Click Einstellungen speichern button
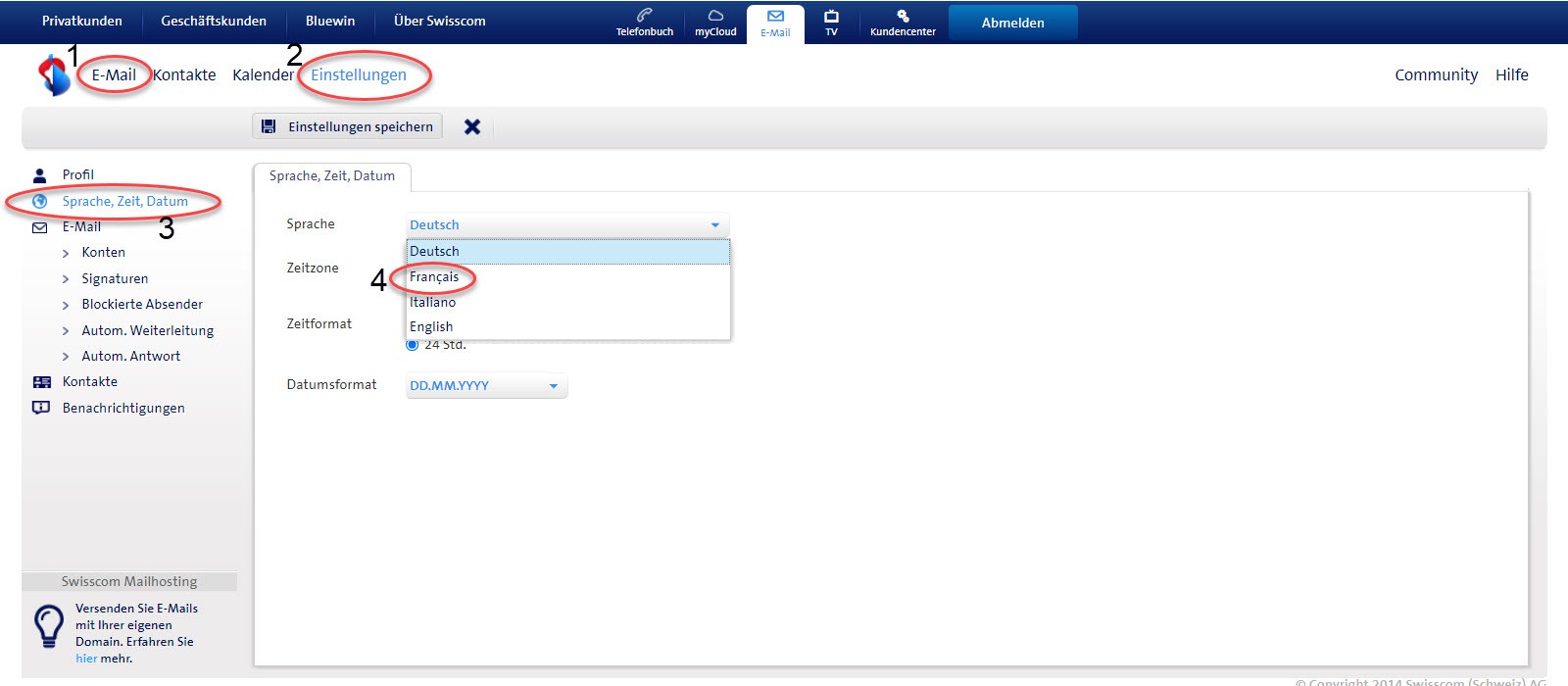Viewport: 1568px width, 686px height. [x=348, y=126]
